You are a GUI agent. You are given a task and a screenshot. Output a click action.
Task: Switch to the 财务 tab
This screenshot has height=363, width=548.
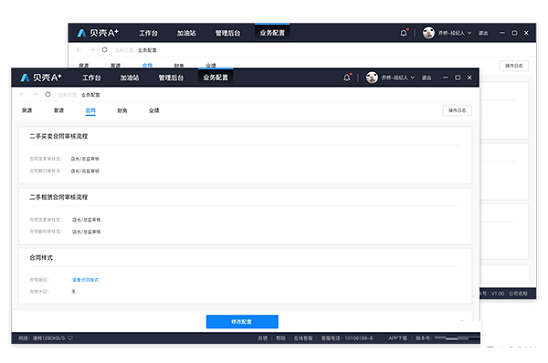pyautogui.click(x=122, y=110)
